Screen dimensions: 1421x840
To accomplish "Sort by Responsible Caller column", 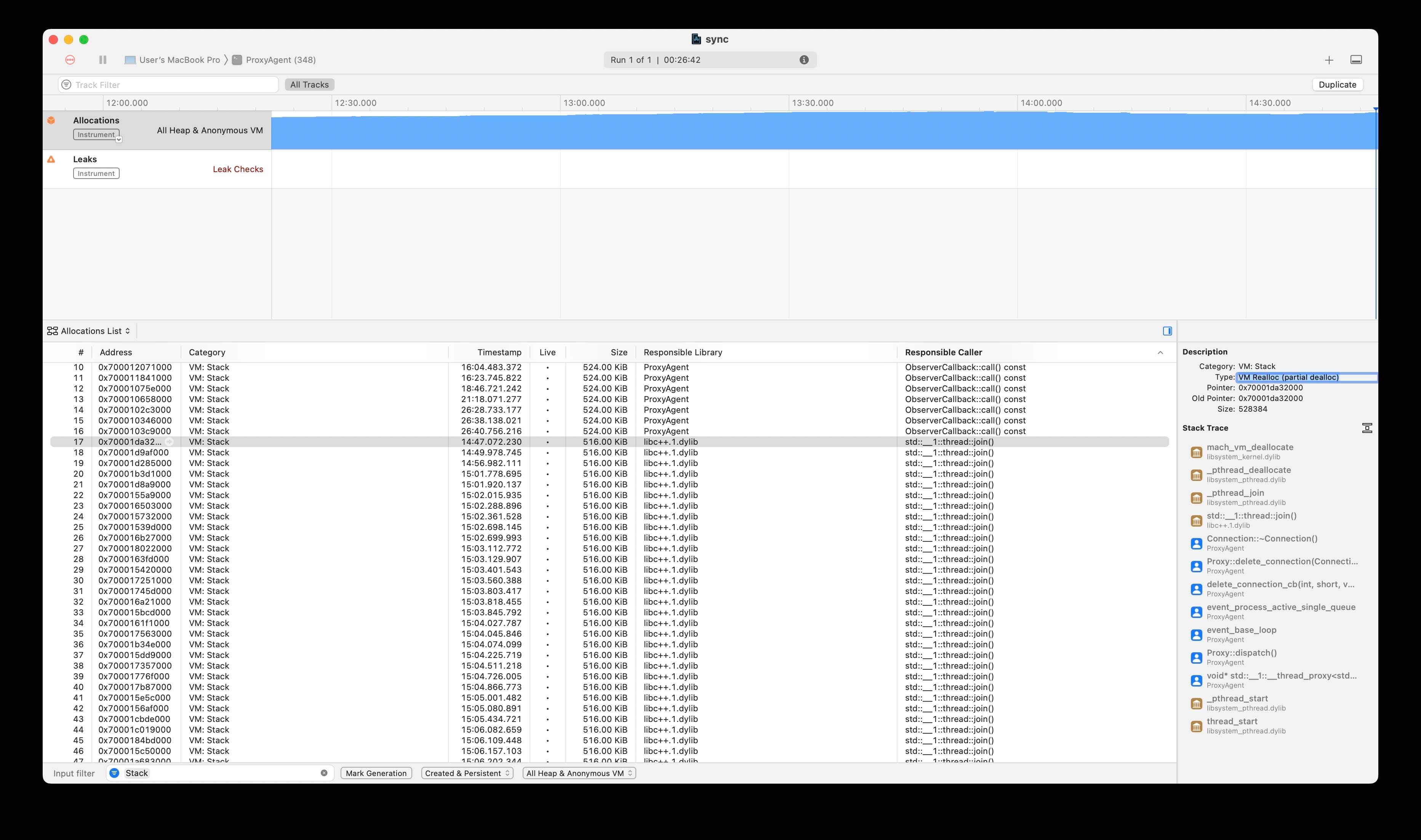I will pyautogui.click(x=943, y=352).
